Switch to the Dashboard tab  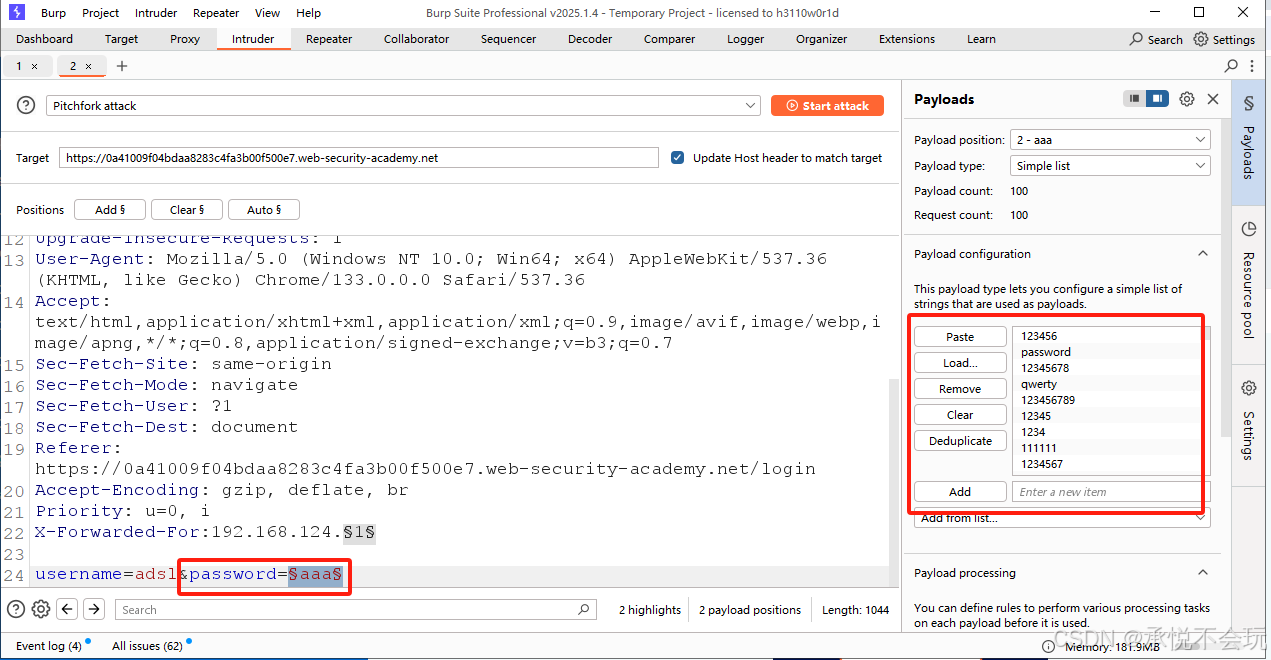coord(45,39)
